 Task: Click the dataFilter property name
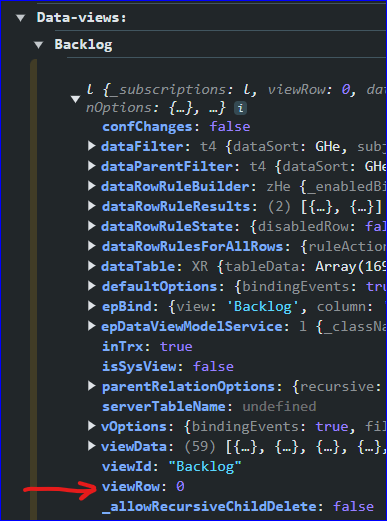142,147
